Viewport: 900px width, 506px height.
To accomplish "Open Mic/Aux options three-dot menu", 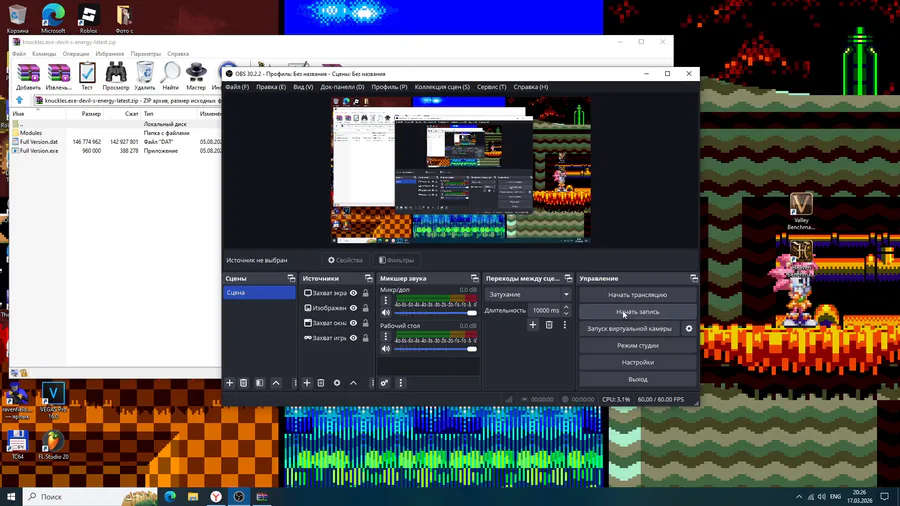I will [386, 301].
